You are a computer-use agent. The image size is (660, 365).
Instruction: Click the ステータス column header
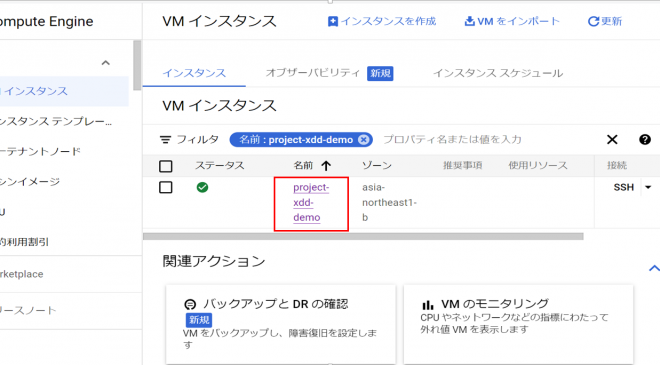click(219, 165)
